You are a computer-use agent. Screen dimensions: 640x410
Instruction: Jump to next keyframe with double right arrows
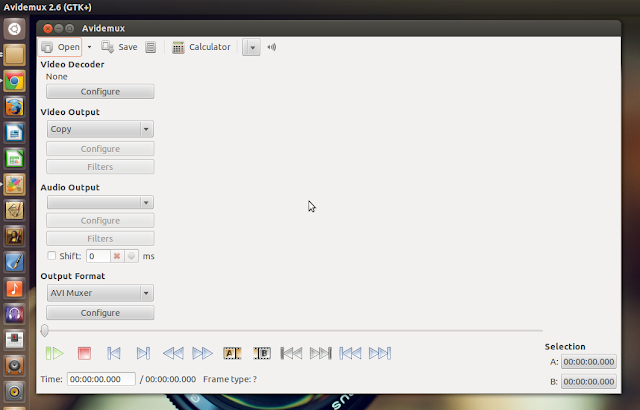click(x=202, y=353)
